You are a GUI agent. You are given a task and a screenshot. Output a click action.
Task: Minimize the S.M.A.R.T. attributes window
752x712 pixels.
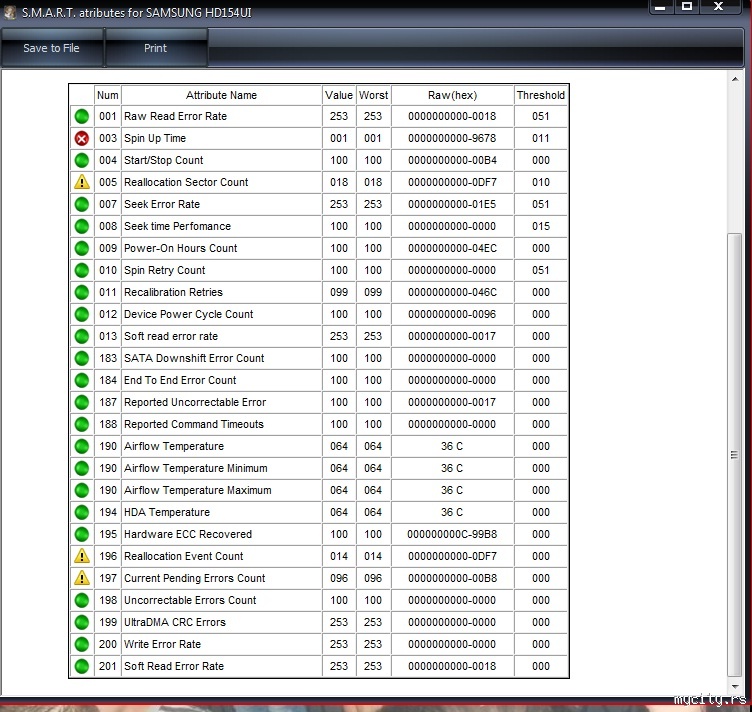tap(660, 7)
